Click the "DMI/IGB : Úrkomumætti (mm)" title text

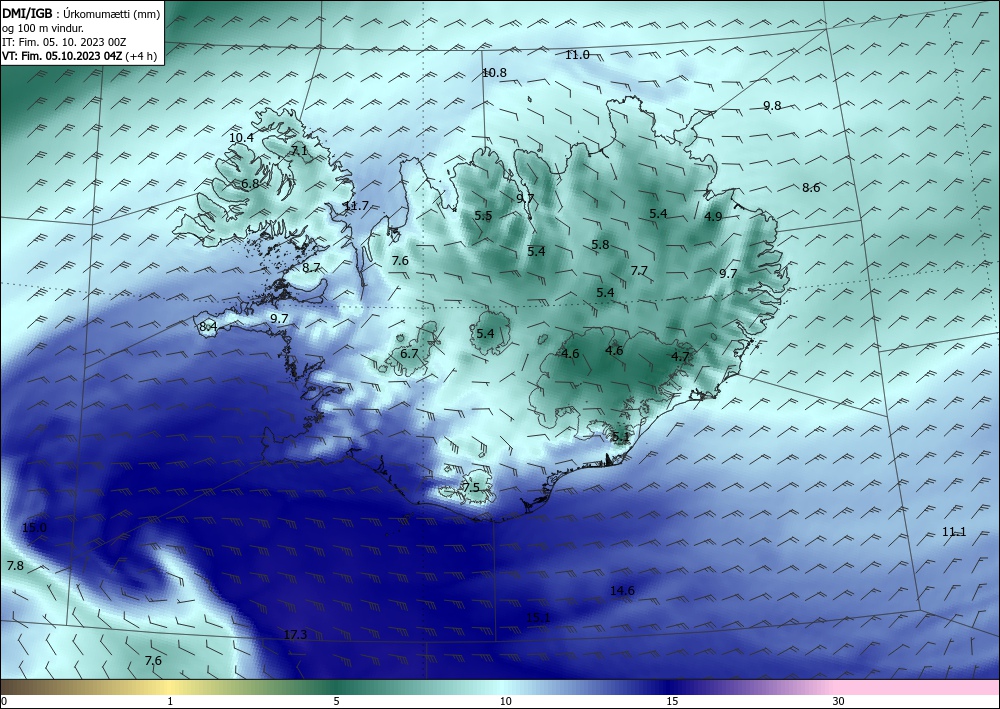click(x=81, y=15)
